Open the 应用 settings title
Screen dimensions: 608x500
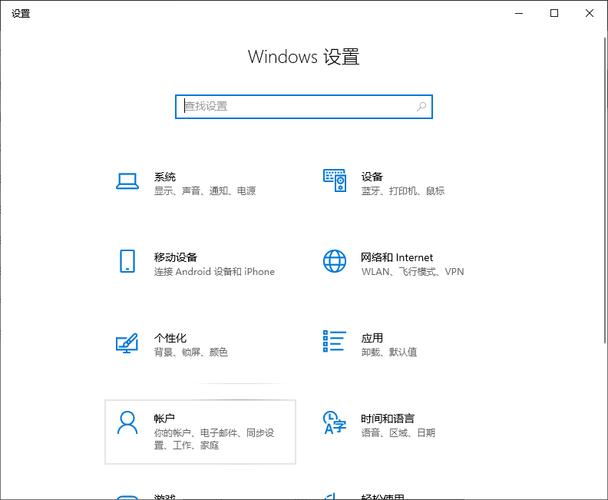tap(372, 338)
